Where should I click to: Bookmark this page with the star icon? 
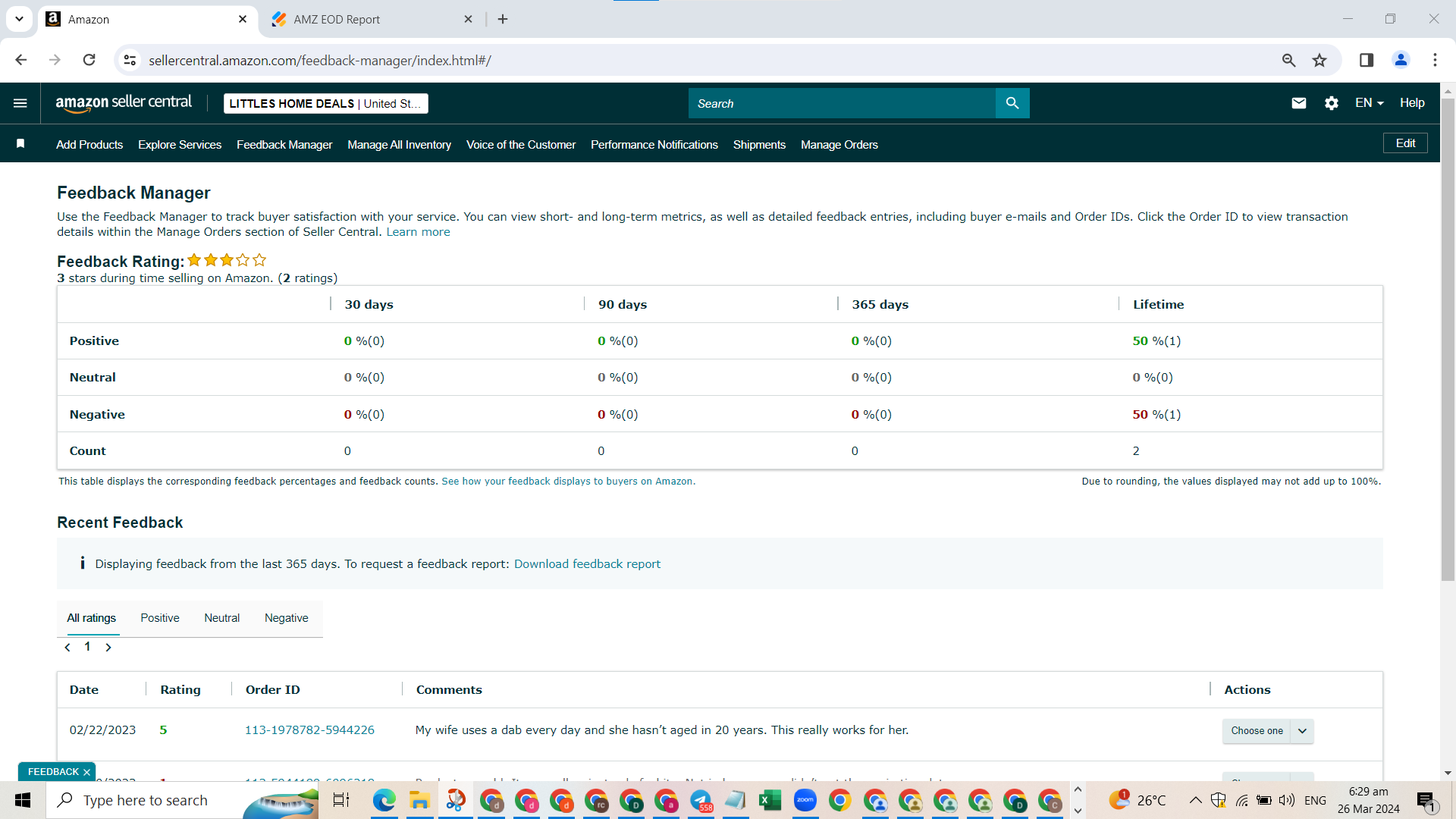pos(1319,60)
